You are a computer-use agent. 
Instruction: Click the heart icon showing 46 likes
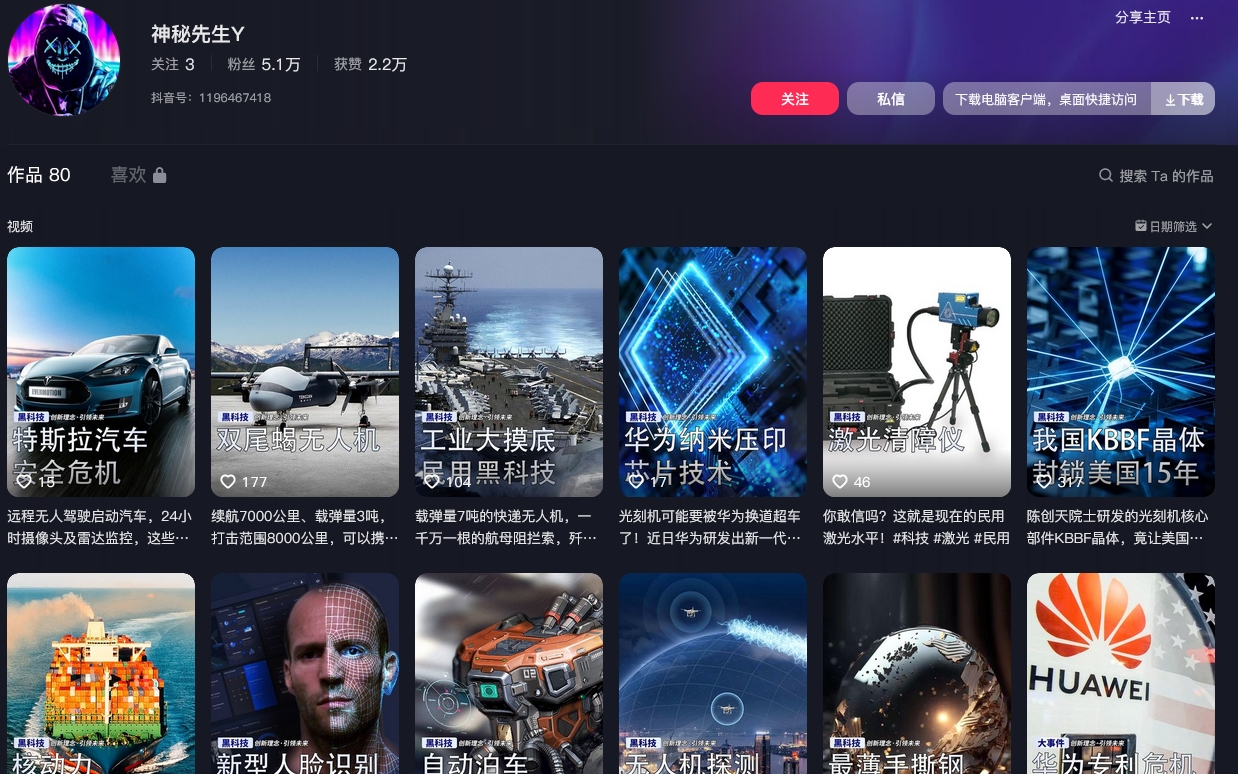[x=840, y=482]
